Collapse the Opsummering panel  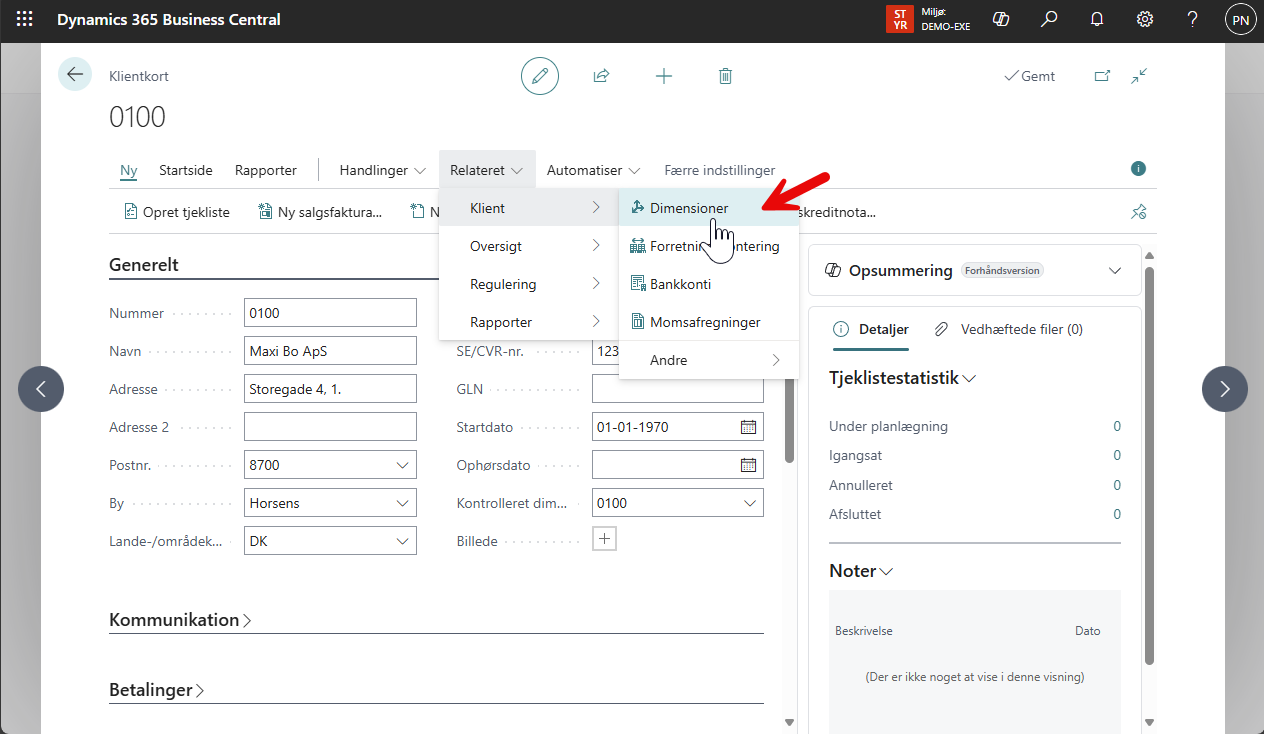click(1116, 271)
